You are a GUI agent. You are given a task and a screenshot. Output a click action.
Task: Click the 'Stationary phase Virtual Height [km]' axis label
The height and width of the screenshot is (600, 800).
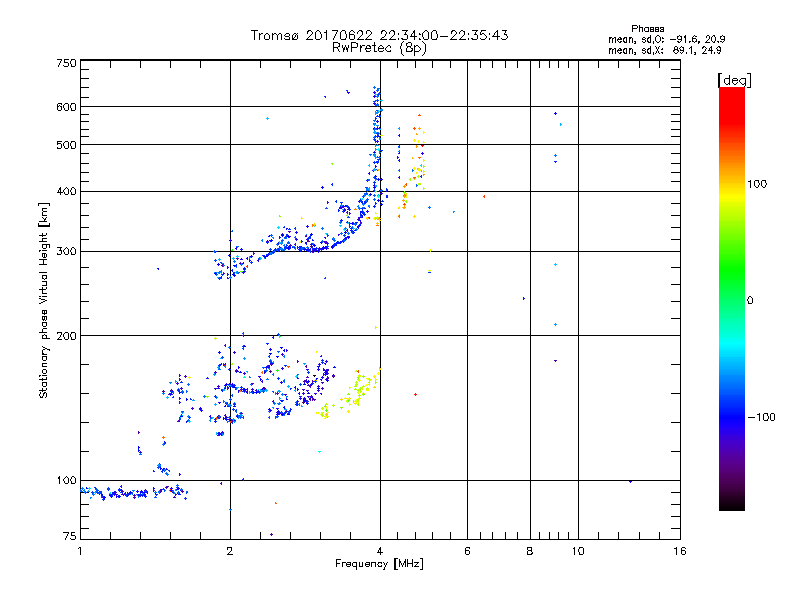(x=44, y=300)
